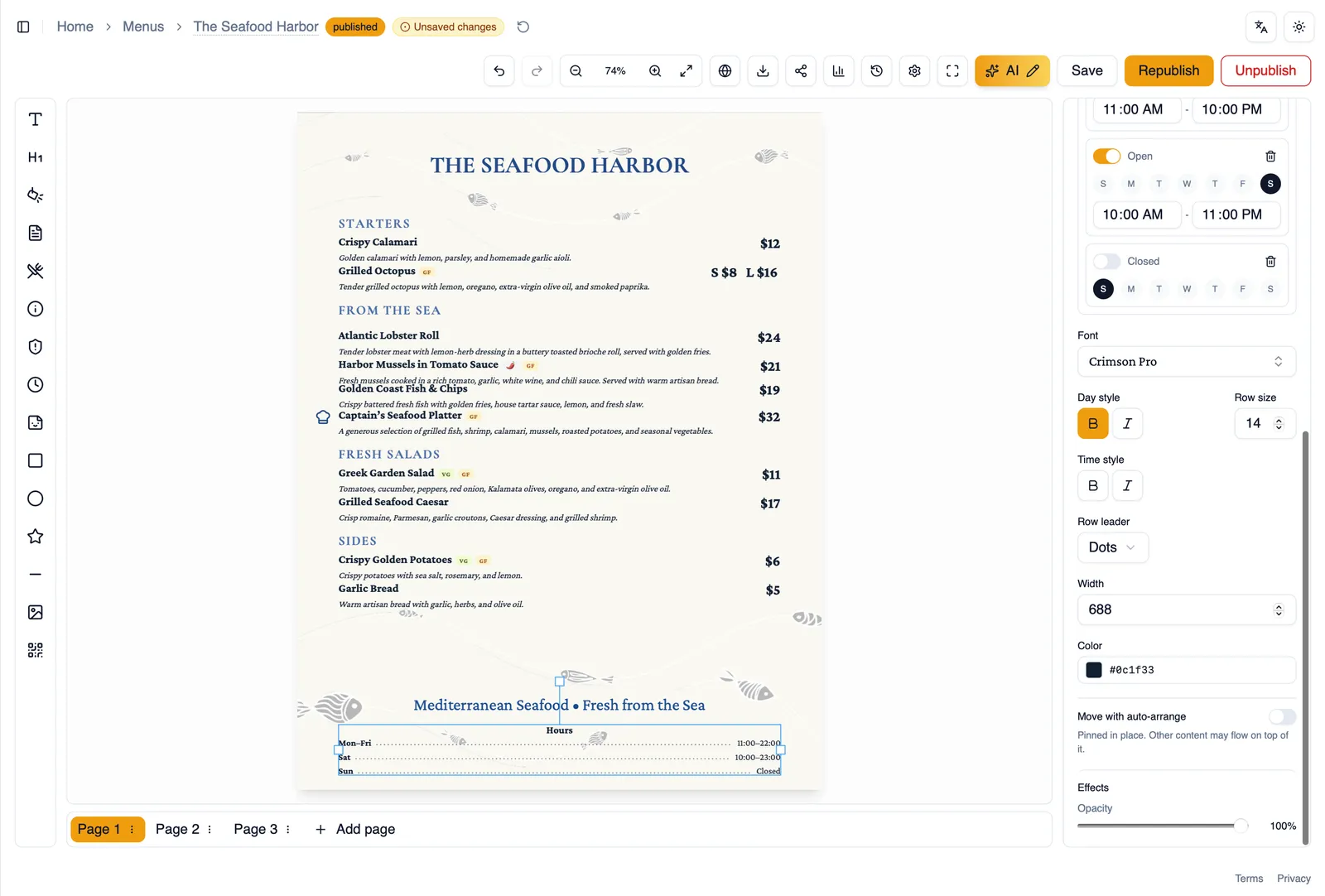This screenshot has width=1325, height=896.
Task: Select the H1 heading tool
Action: 35,157
